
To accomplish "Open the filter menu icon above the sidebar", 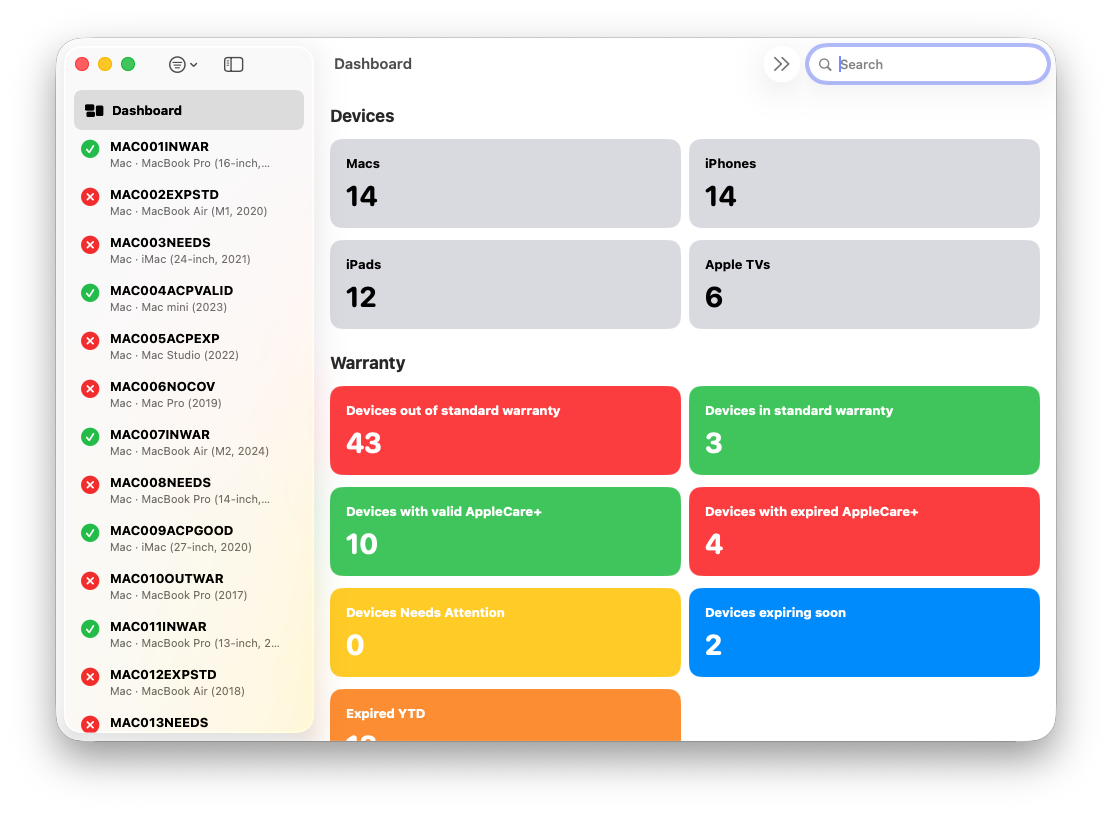I will (177, 64).
